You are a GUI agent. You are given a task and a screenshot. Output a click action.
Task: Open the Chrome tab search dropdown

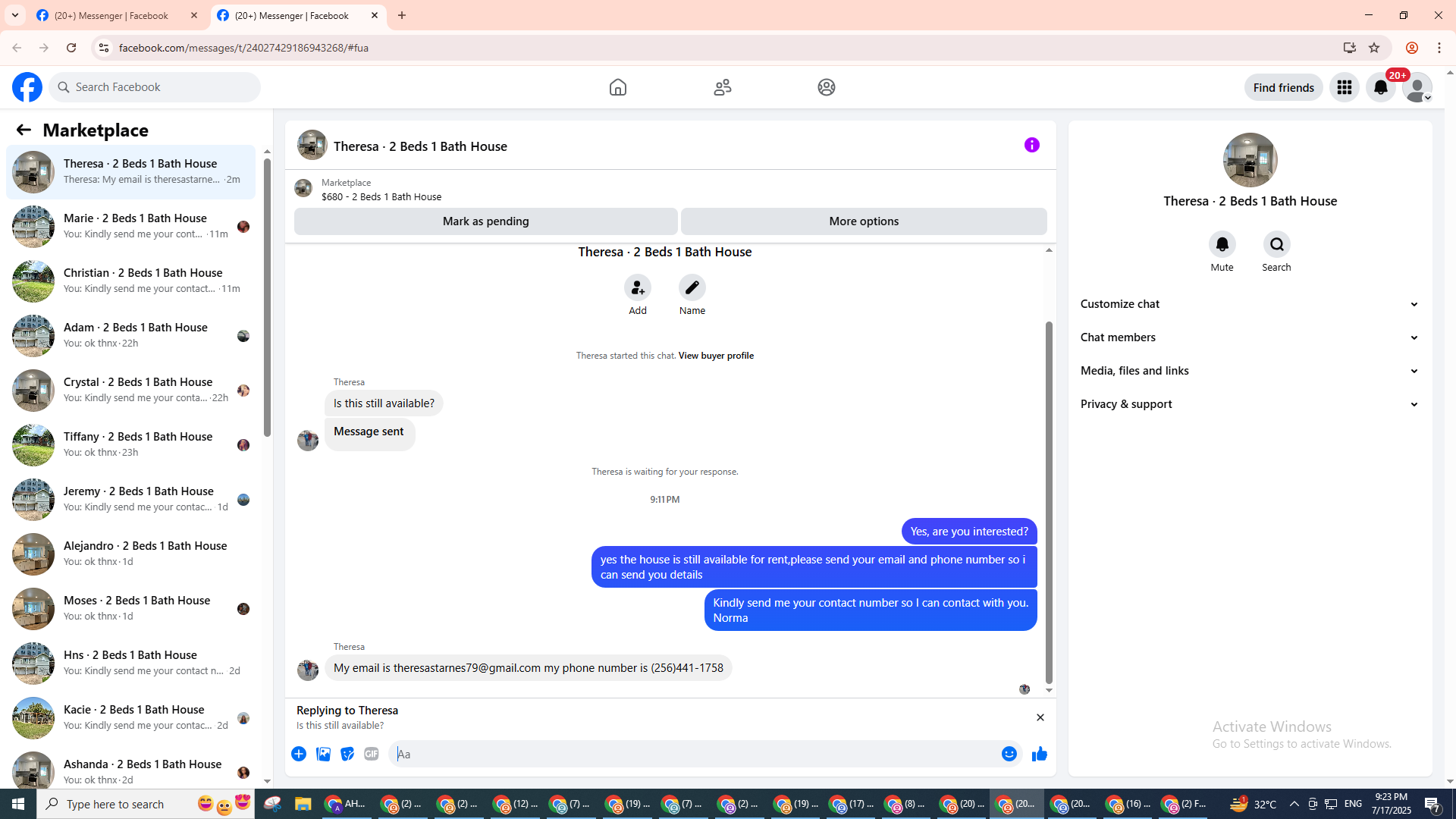click(15, 15)
